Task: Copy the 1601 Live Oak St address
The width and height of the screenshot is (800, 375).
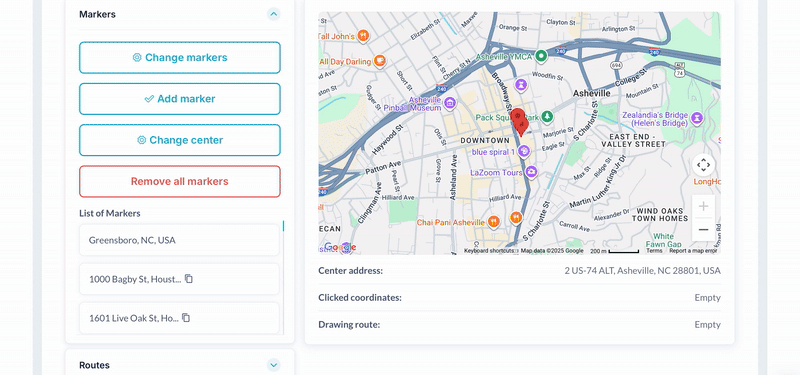Action: [186, 317]
